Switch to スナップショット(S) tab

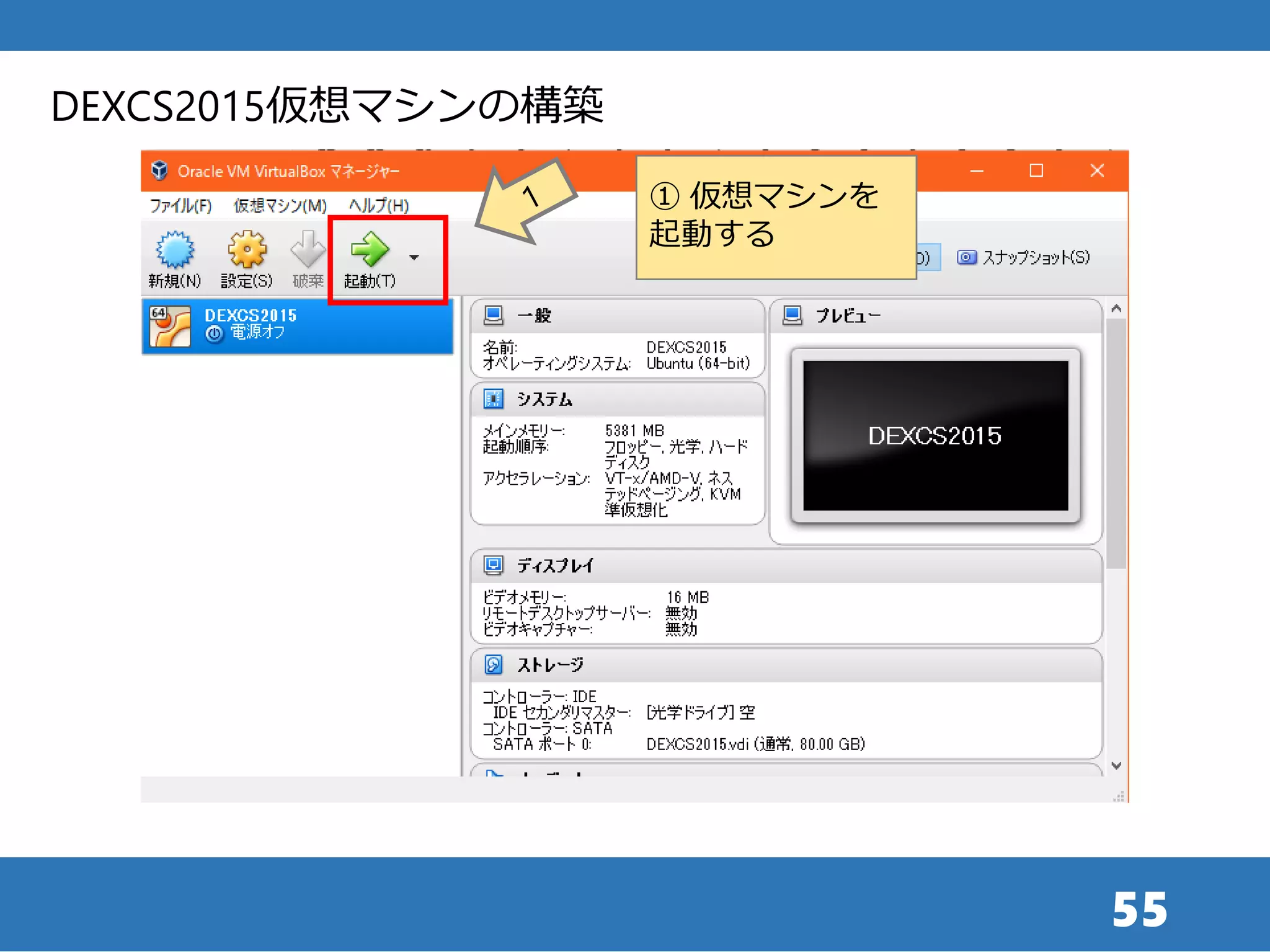click(x=1023, y=257)
